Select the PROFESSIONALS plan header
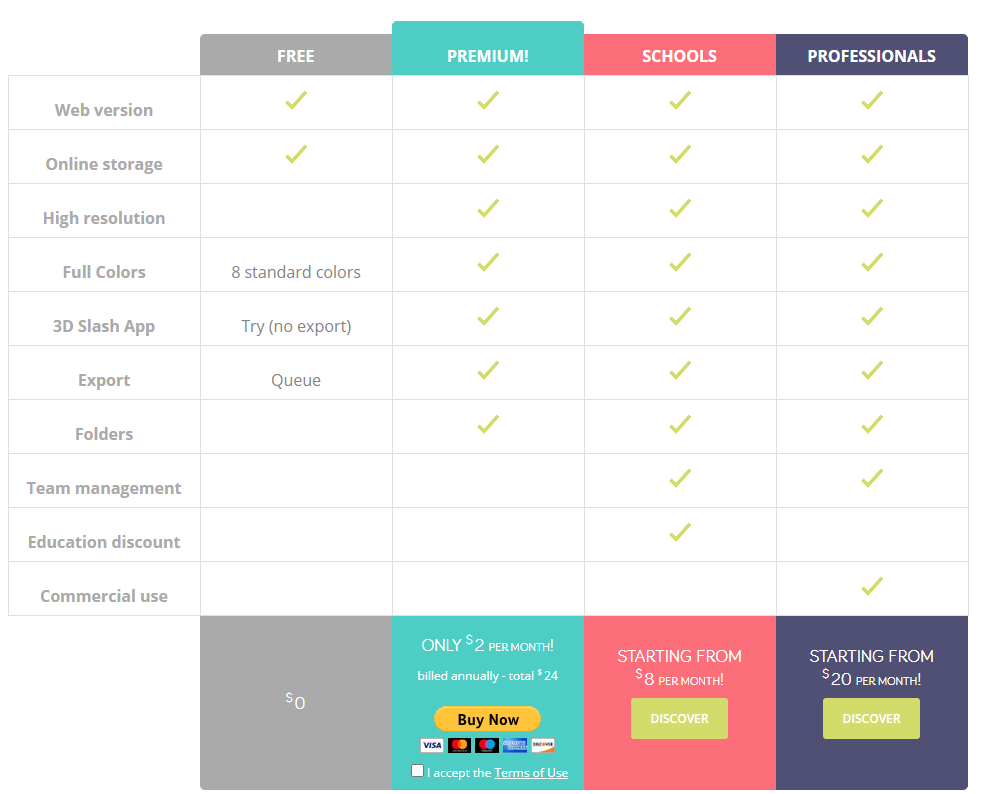The image size is (985, 794). (x=872, y=55)
